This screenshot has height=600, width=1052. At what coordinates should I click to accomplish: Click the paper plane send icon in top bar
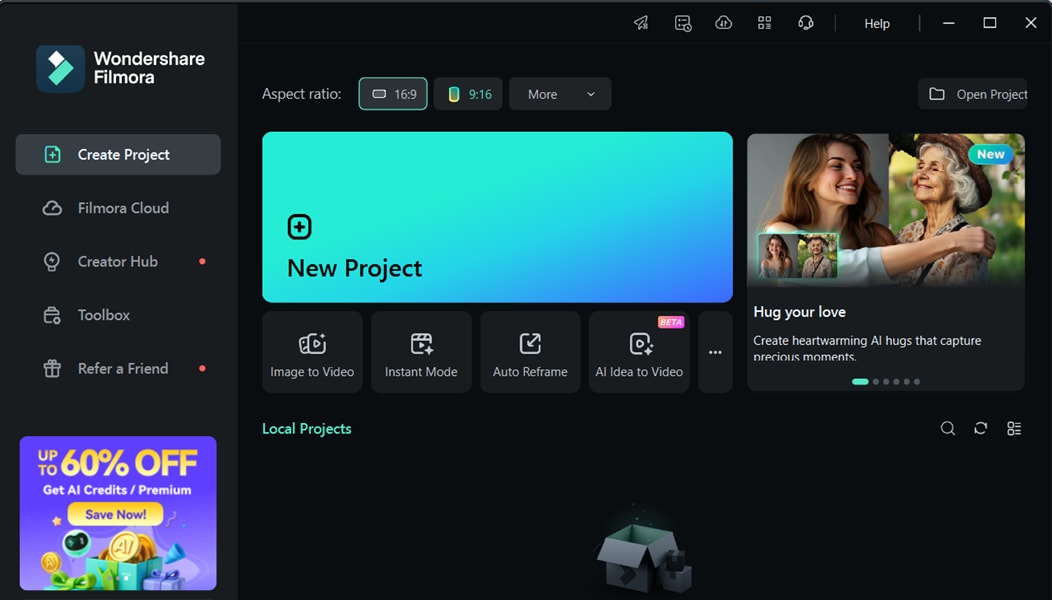641,23
